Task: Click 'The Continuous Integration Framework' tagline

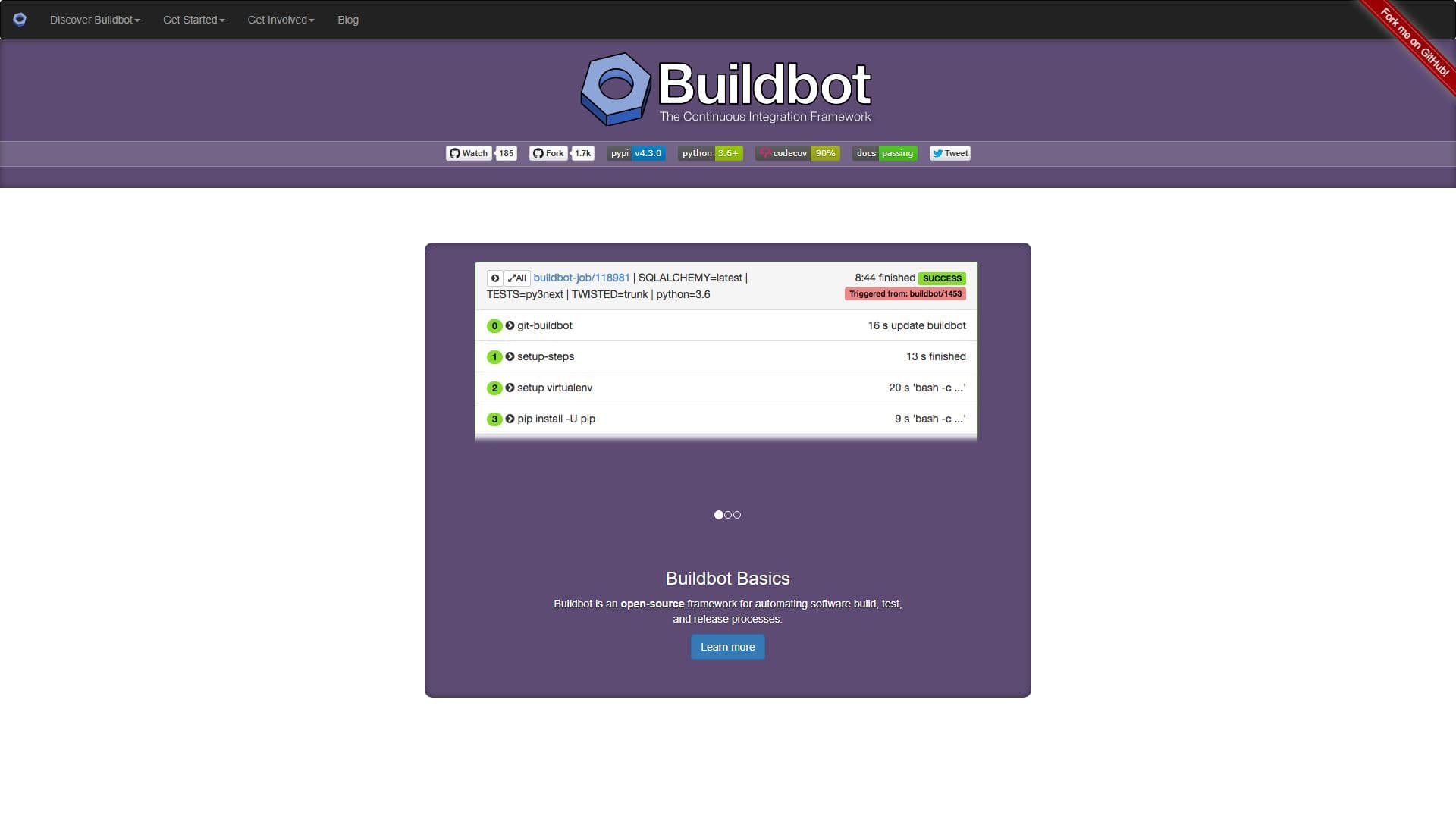Action: point(765,117)
